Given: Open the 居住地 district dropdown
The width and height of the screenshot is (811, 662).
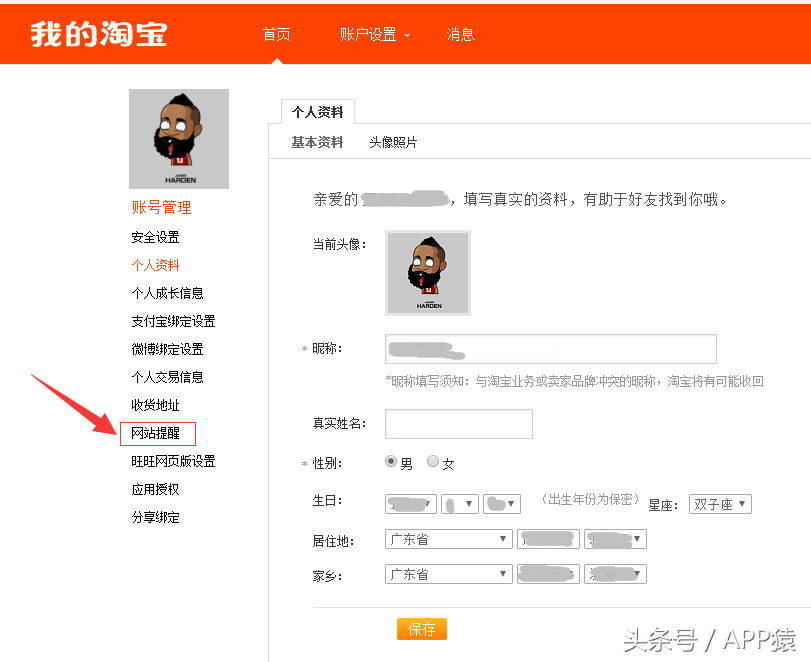Looking at the screenshot, I should [x=615, y=539].
